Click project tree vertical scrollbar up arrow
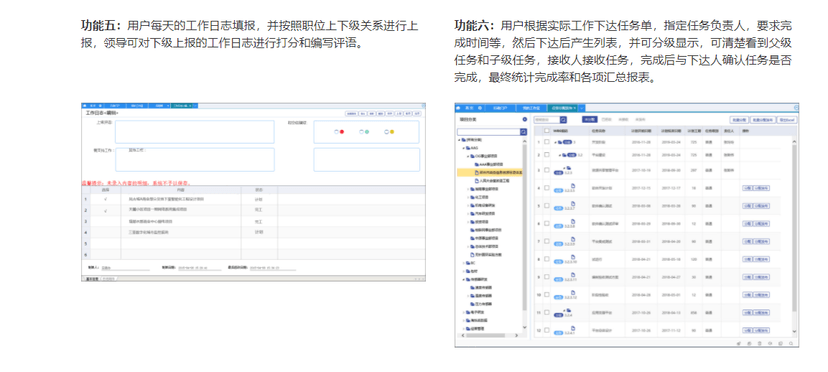The height and width of the screenshot is (372, 828). (525, 141)
